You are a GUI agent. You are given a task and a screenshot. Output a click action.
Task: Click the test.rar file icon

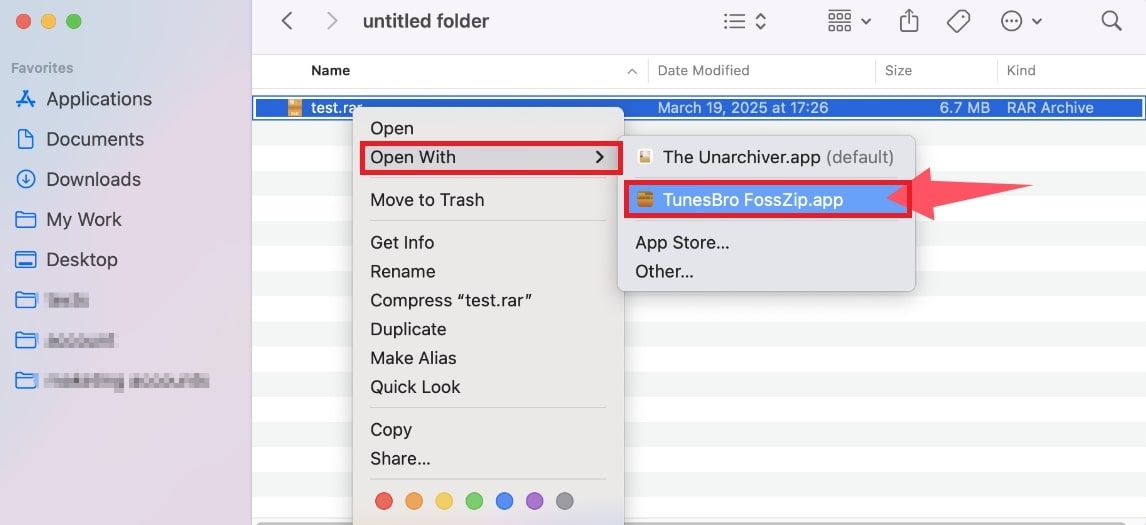pyautogui.click(x=295, y=107)
